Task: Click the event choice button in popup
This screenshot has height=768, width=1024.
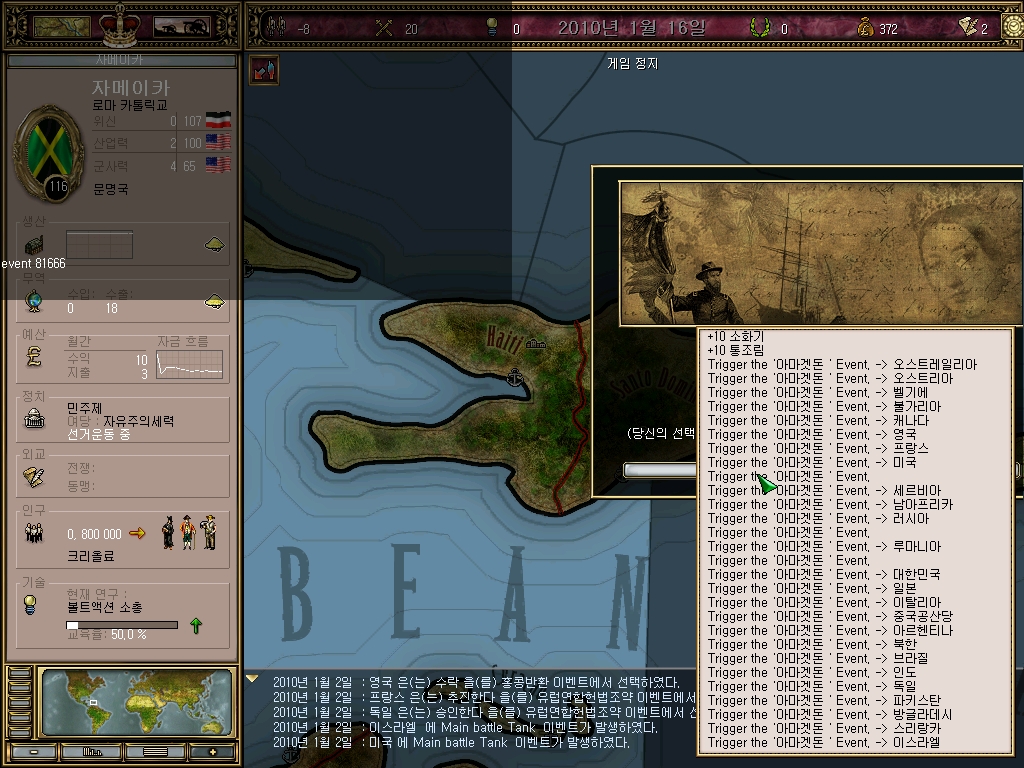Action: click(x=660, y=470)
